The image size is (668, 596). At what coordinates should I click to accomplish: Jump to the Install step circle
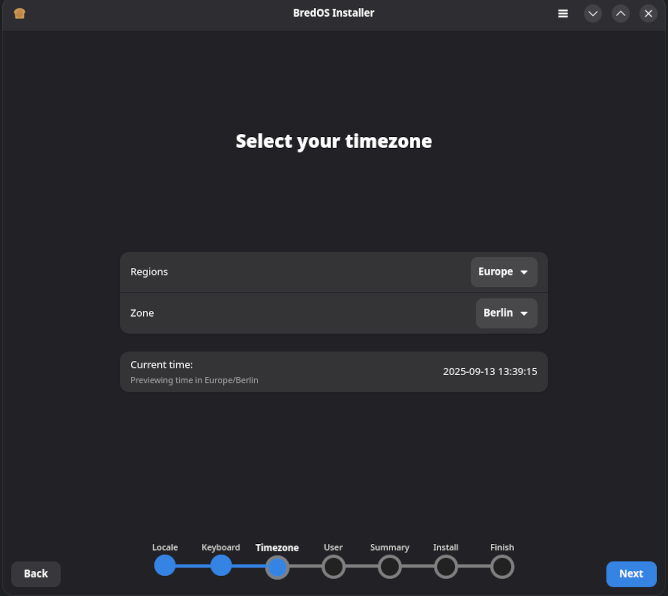[446, 567]
